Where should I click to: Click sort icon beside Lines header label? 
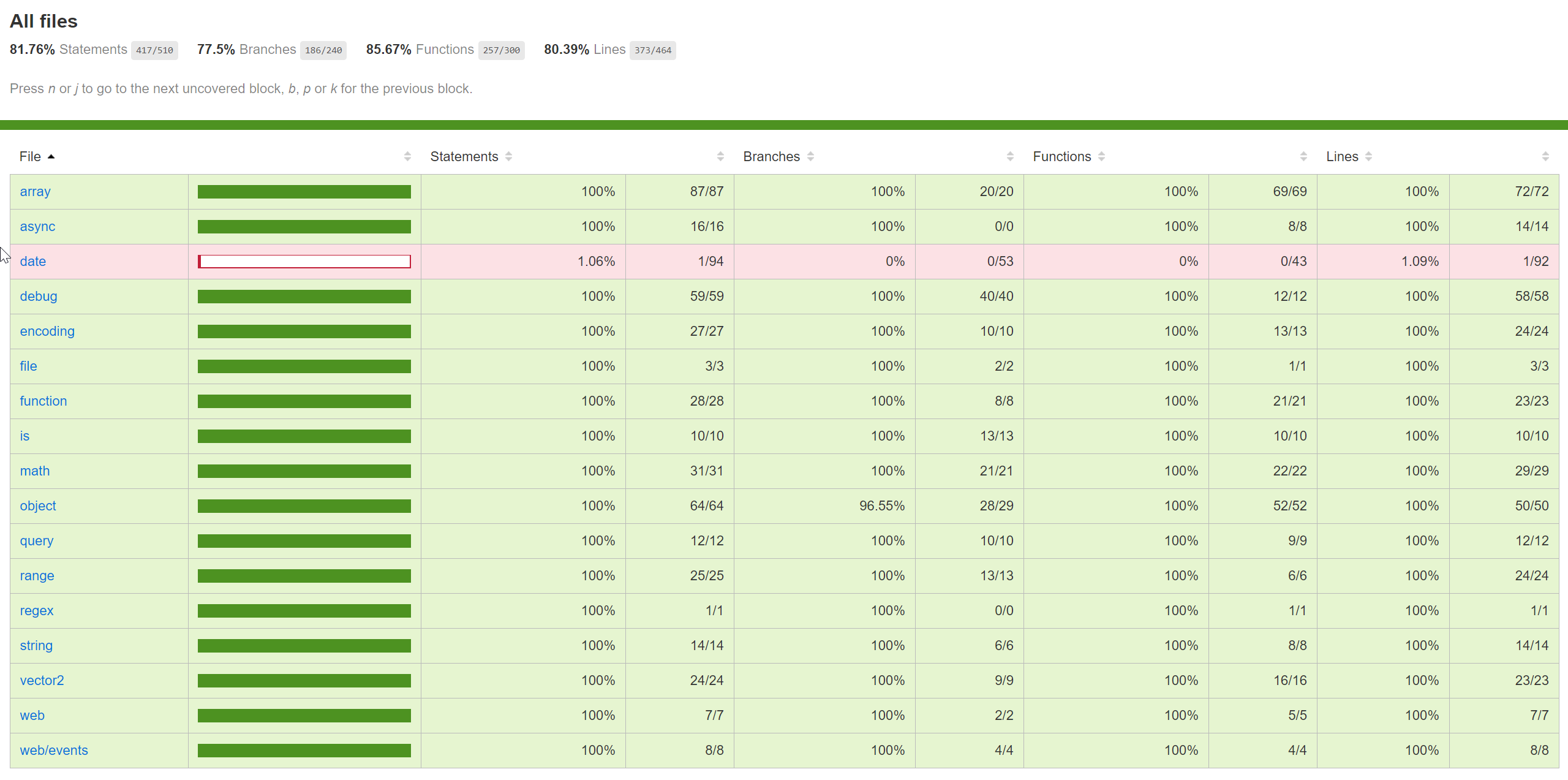1368,157
